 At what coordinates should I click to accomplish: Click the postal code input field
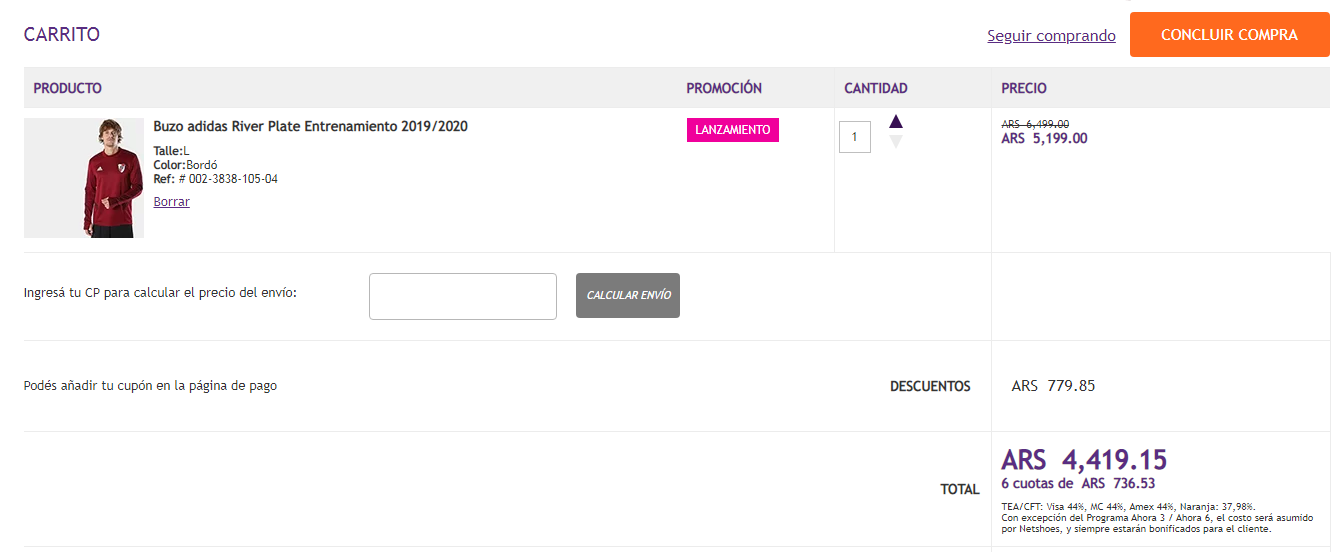pos(463,296)
